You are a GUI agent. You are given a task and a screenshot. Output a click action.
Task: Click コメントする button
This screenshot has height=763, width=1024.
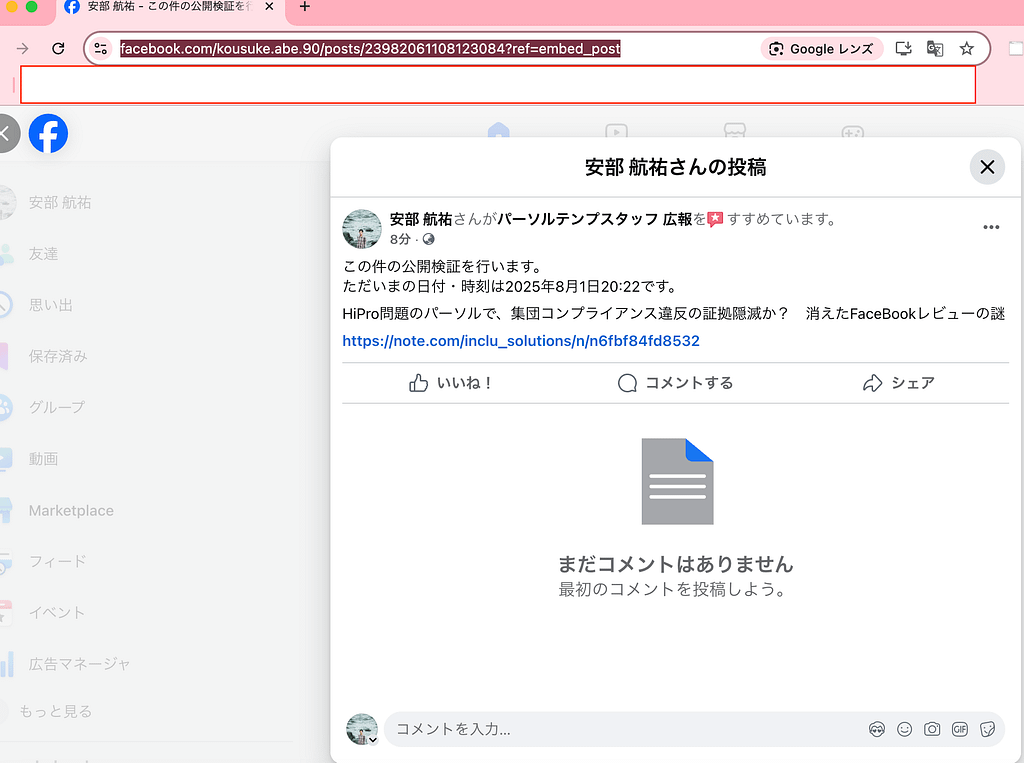(675, 383)
